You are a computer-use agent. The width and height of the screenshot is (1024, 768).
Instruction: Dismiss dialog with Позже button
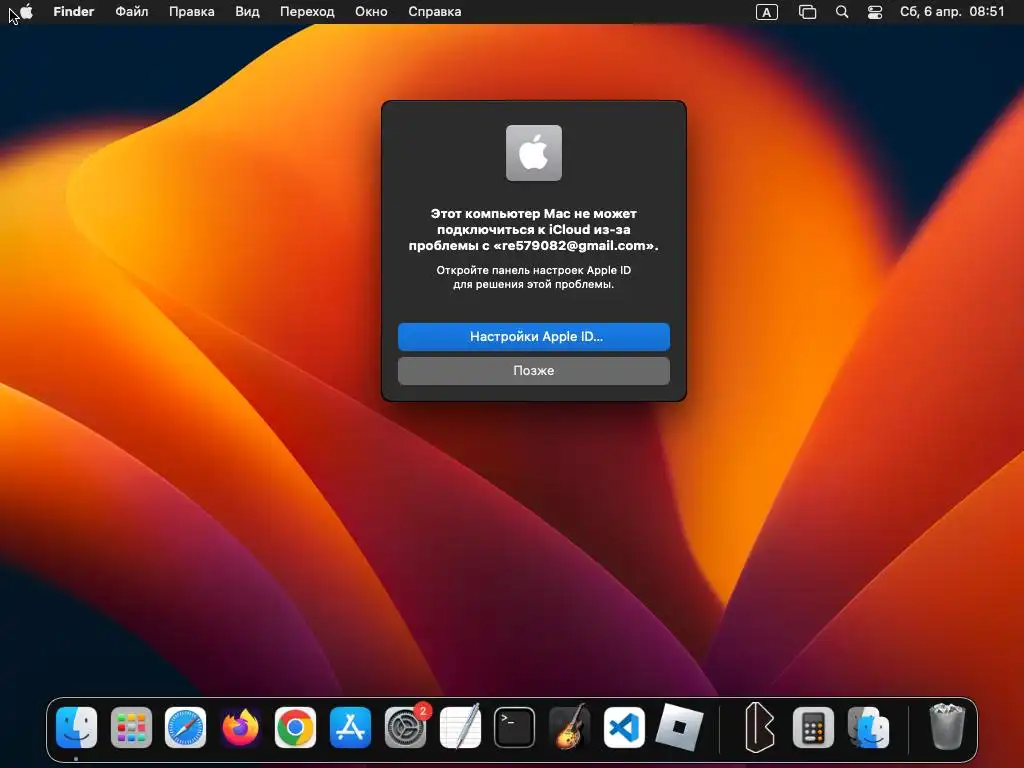coord(534,371)
